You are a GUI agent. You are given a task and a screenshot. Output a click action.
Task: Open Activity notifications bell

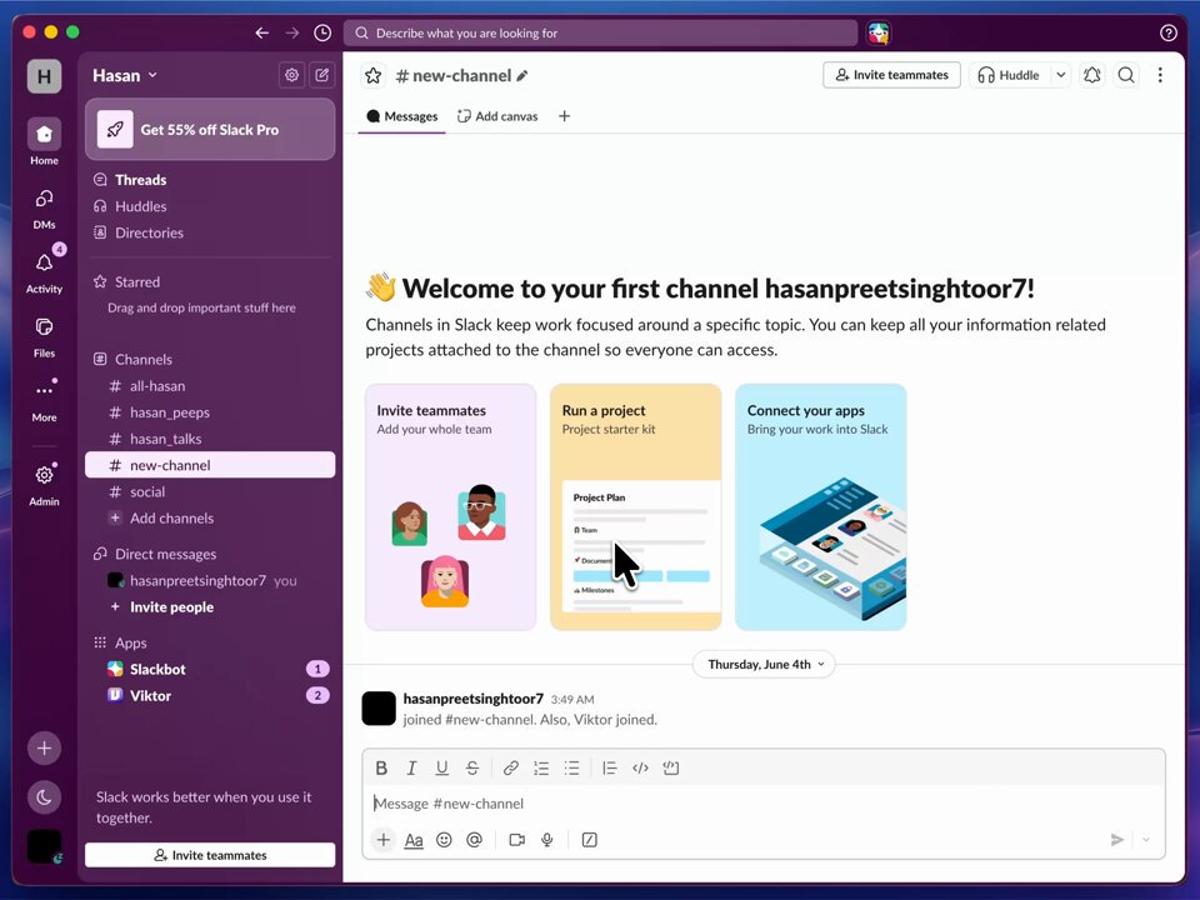coord(44,262)
